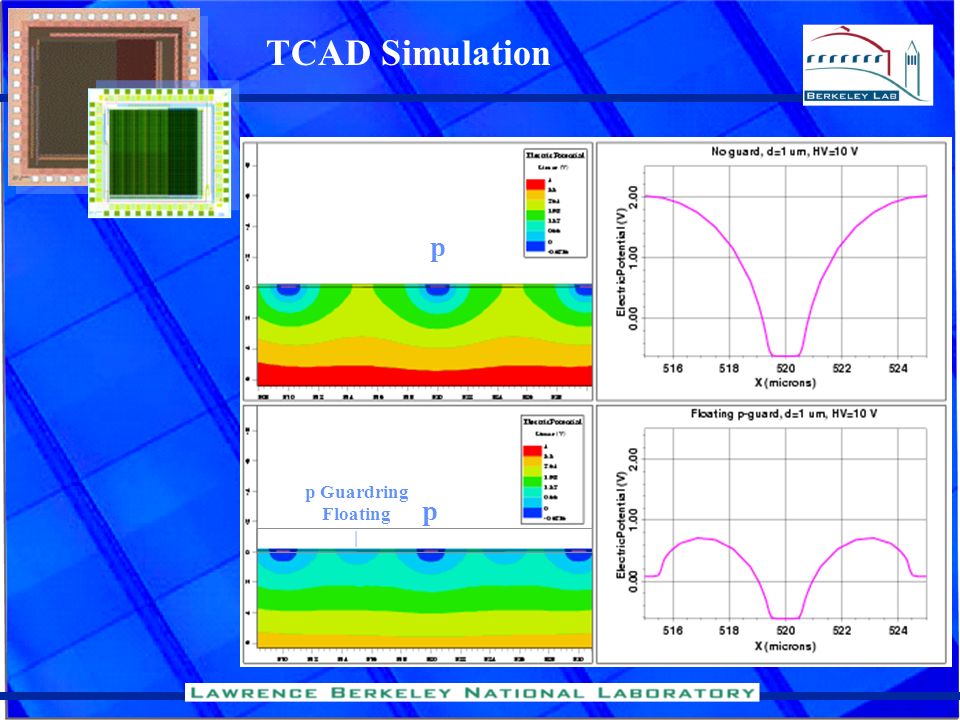Click the "TCAD Simulation" slide title

click(408, 53)
